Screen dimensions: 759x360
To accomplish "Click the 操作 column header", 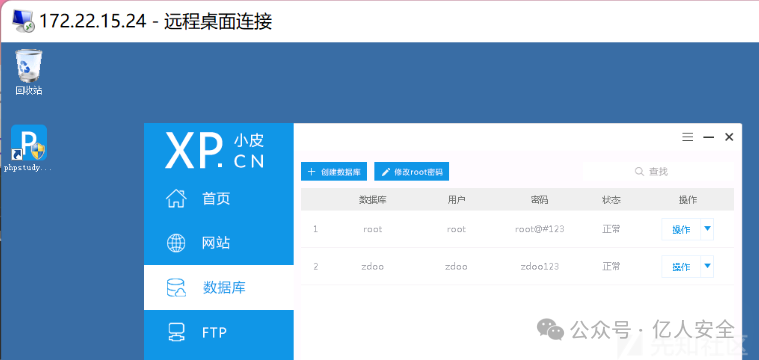I will (688, 200).
